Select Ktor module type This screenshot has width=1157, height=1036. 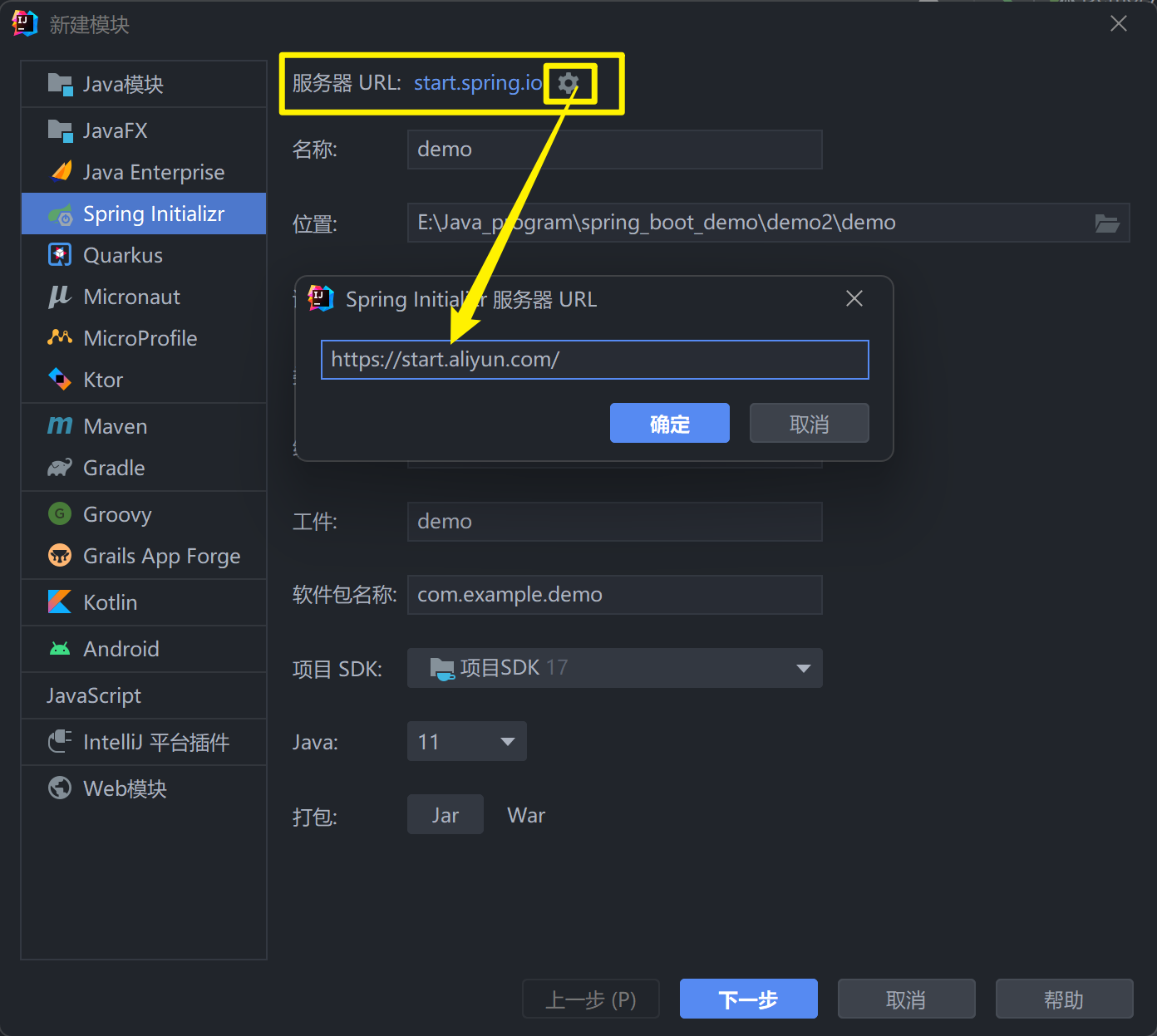coord(144,380)
